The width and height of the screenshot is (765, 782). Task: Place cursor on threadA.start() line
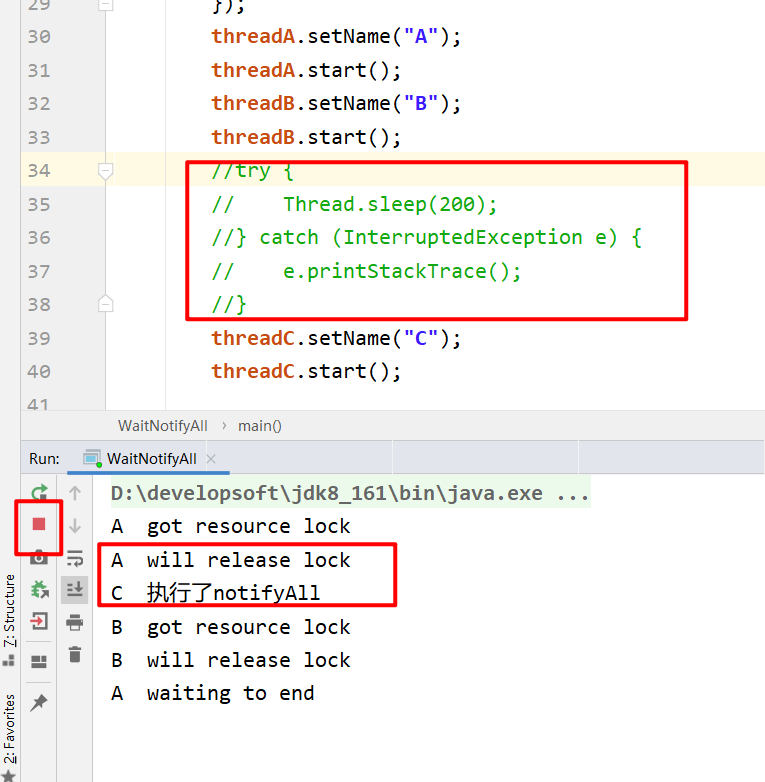(306, 70)
